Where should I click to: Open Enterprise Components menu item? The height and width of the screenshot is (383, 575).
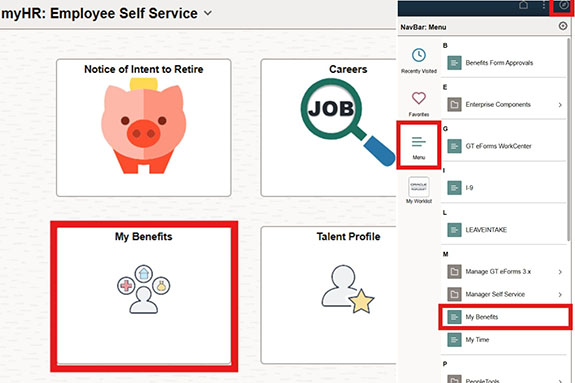pos(503,105)
